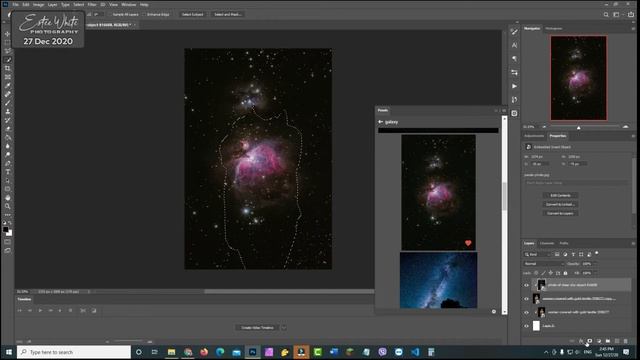Select the Brush tool
This screenshot has width=640, height=360.
point(7,103)
